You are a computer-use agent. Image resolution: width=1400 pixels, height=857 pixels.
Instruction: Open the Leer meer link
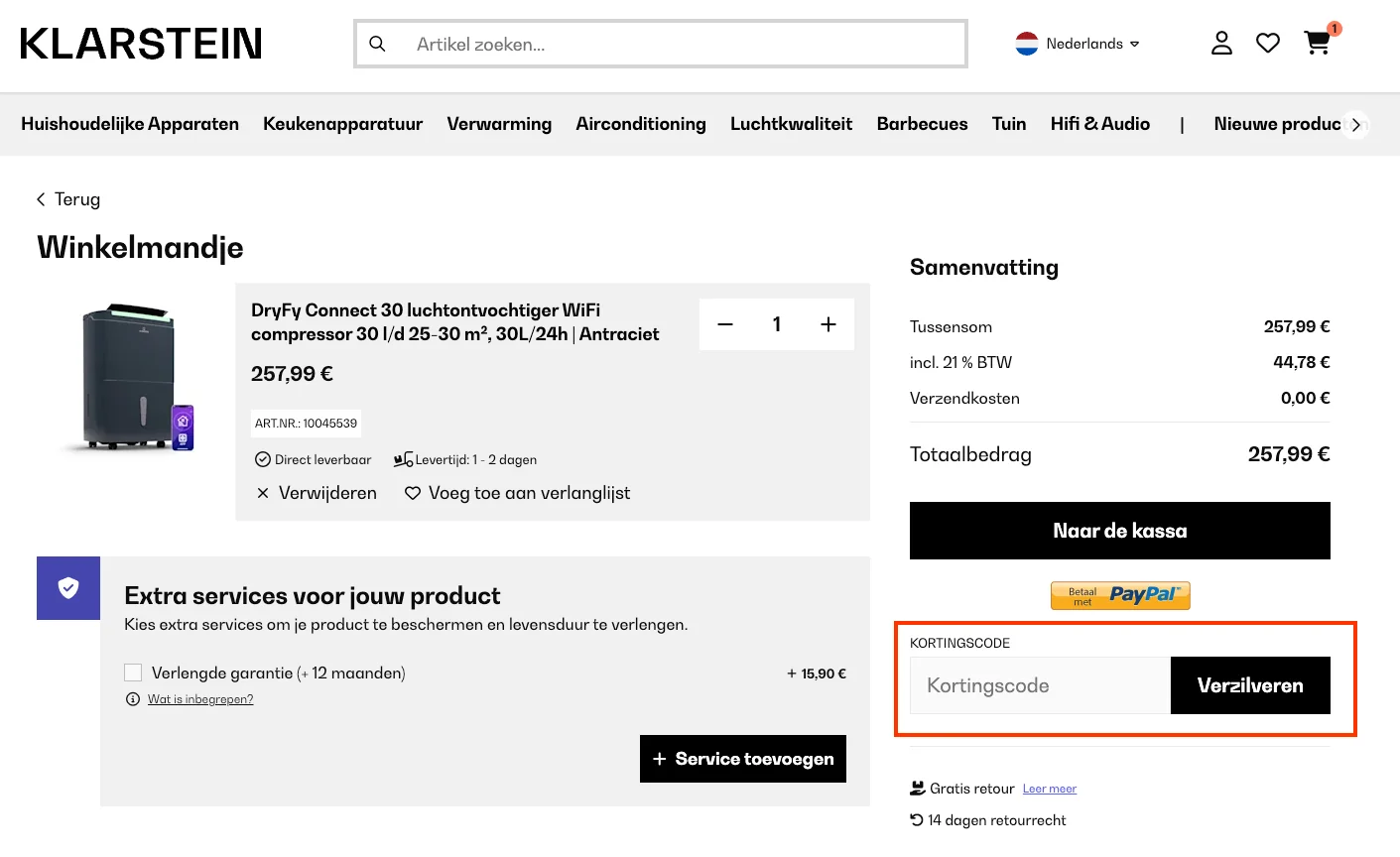pos(1049,788)
